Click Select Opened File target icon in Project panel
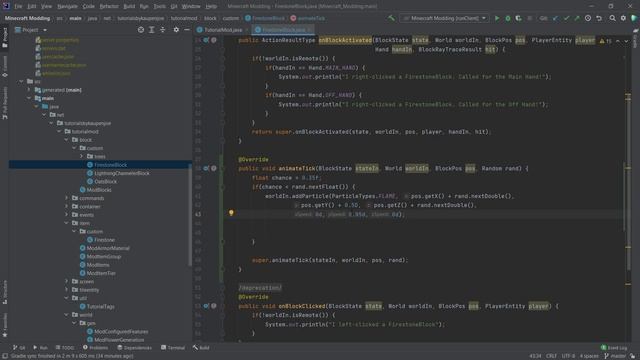This screenshot has height=360, width=640. pyautogui.click(x=141, y=30)
